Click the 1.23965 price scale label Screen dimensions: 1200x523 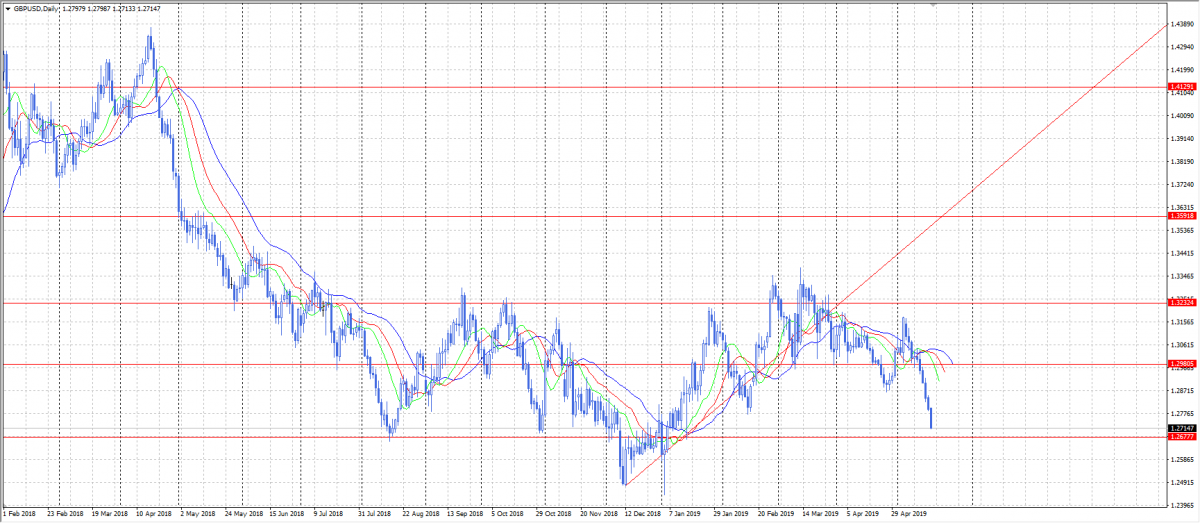coord(1183,505)
